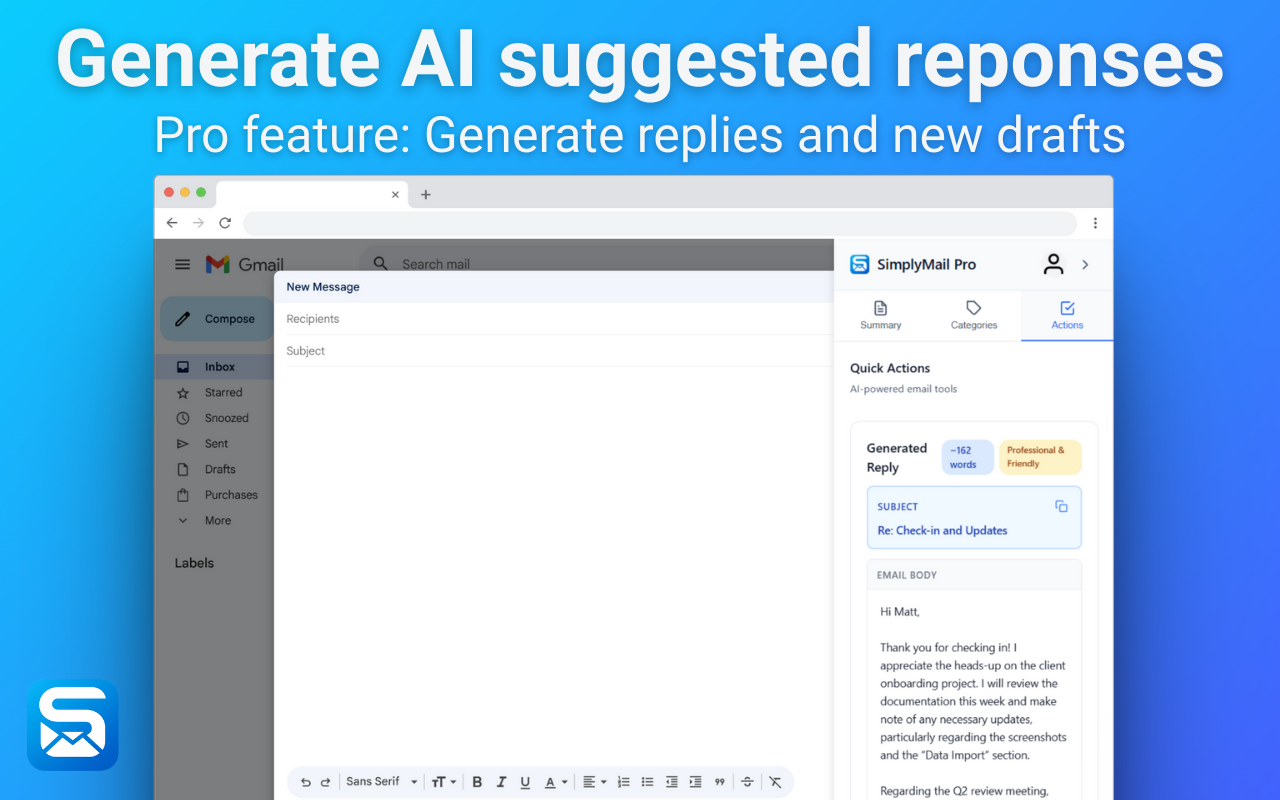Open the Sans Serif font dropdown
The image size is (1280, 800).
pos(382,782)
